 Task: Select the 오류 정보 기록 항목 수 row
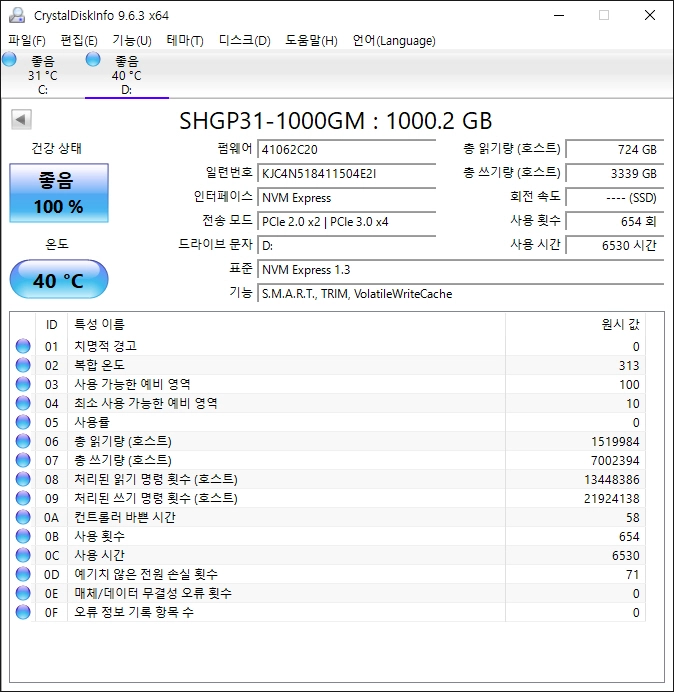328,612
